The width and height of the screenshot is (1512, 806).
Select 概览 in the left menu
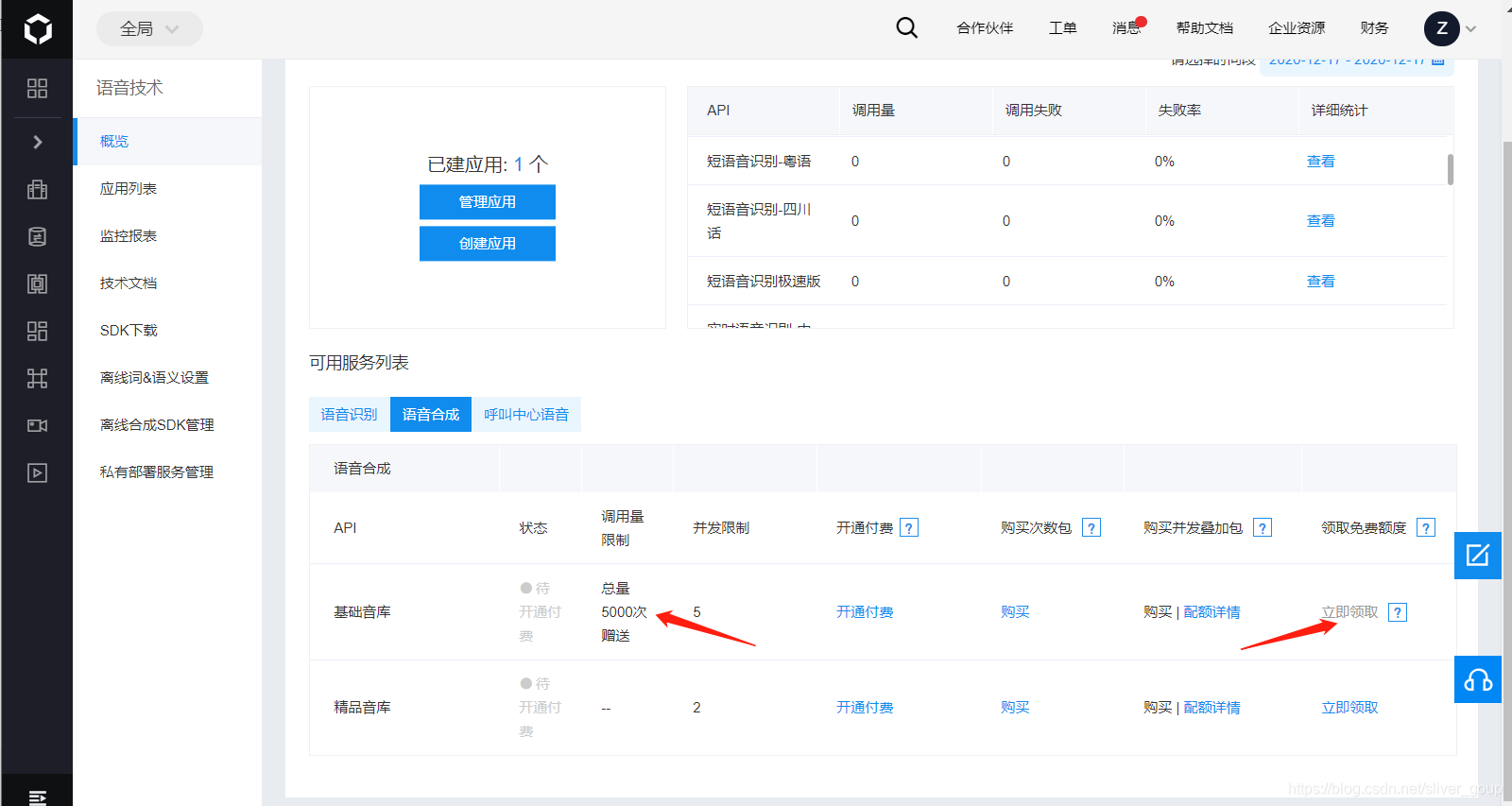pos(168,142)
